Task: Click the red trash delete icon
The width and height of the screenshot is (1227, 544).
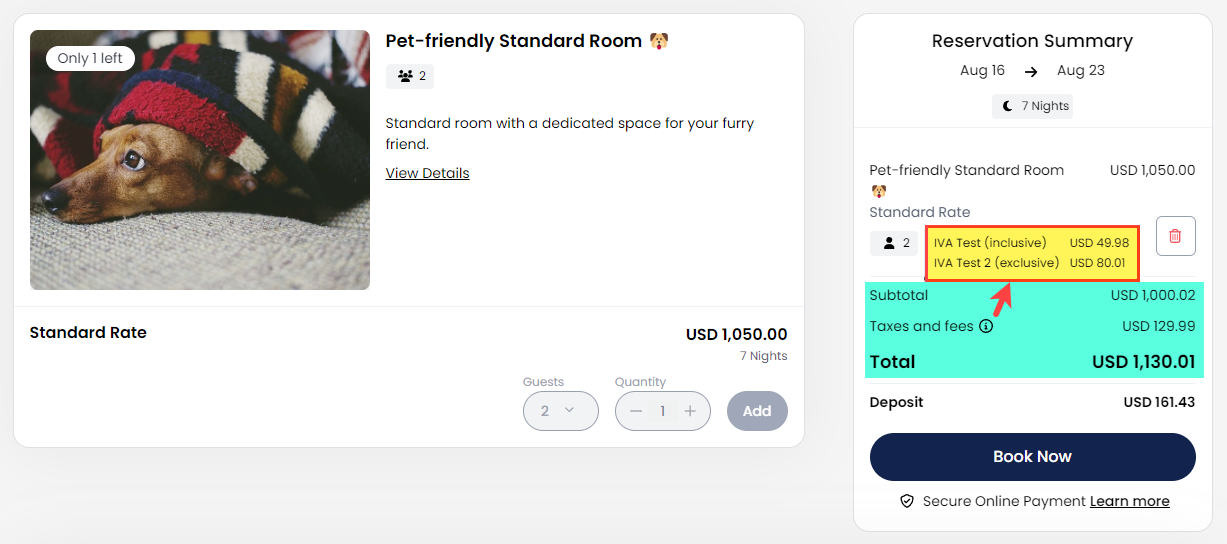Action: pos(1175,236)
